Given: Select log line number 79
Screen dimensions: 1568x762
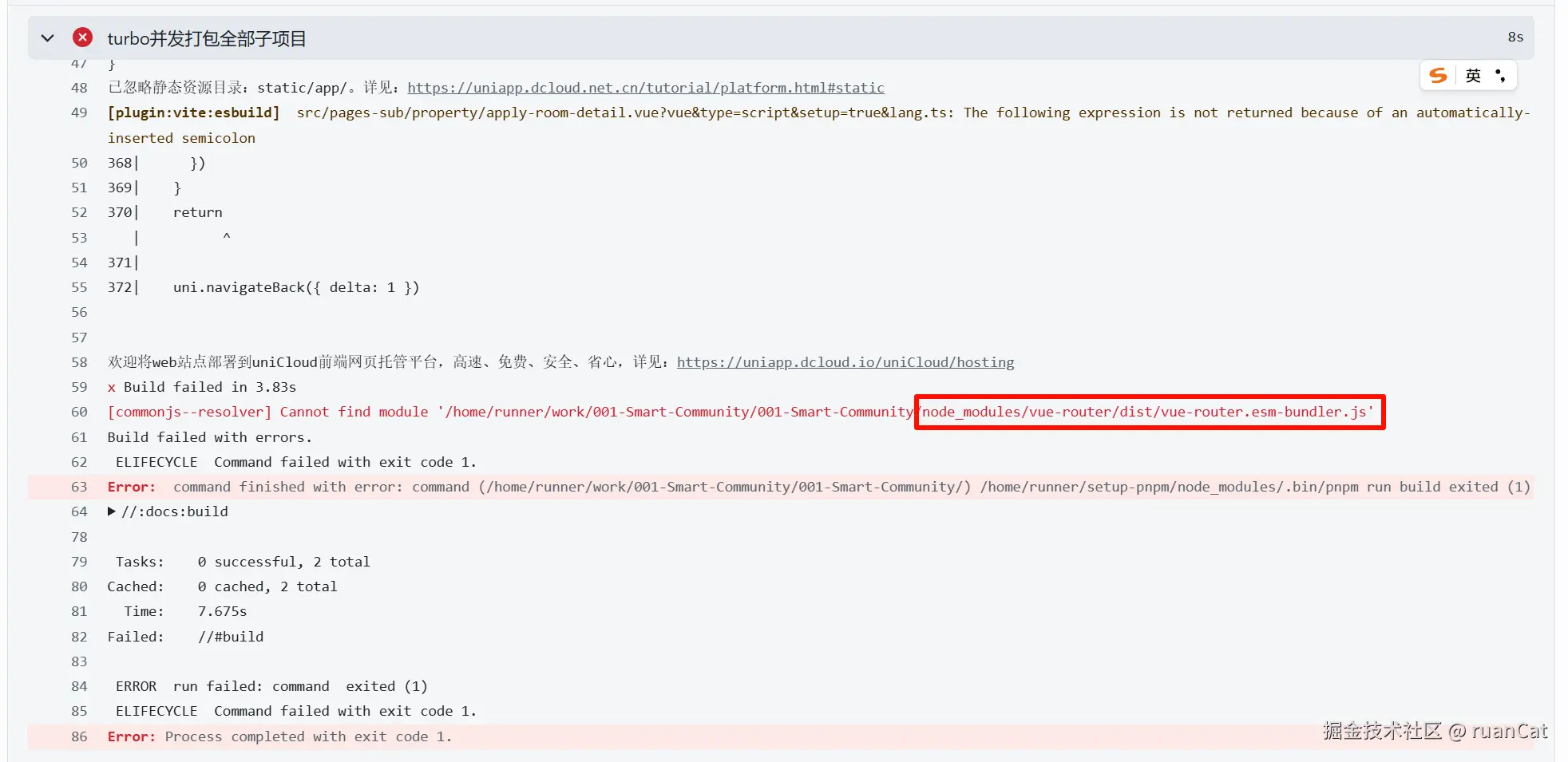Looking at the screenshot, I should coord(79,562).
